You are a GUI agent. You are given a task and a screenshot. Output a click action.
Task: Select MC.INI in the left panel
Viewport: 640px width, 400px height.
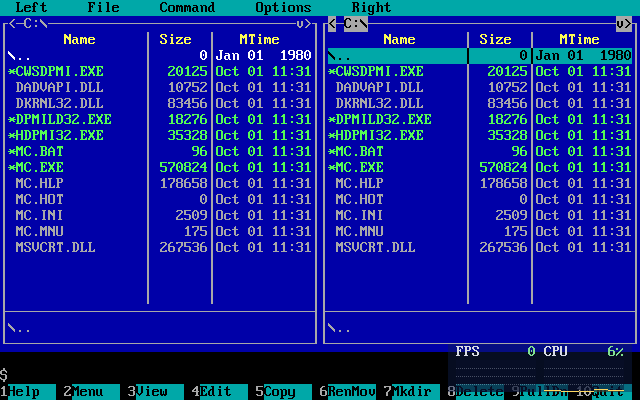[160, 216]
